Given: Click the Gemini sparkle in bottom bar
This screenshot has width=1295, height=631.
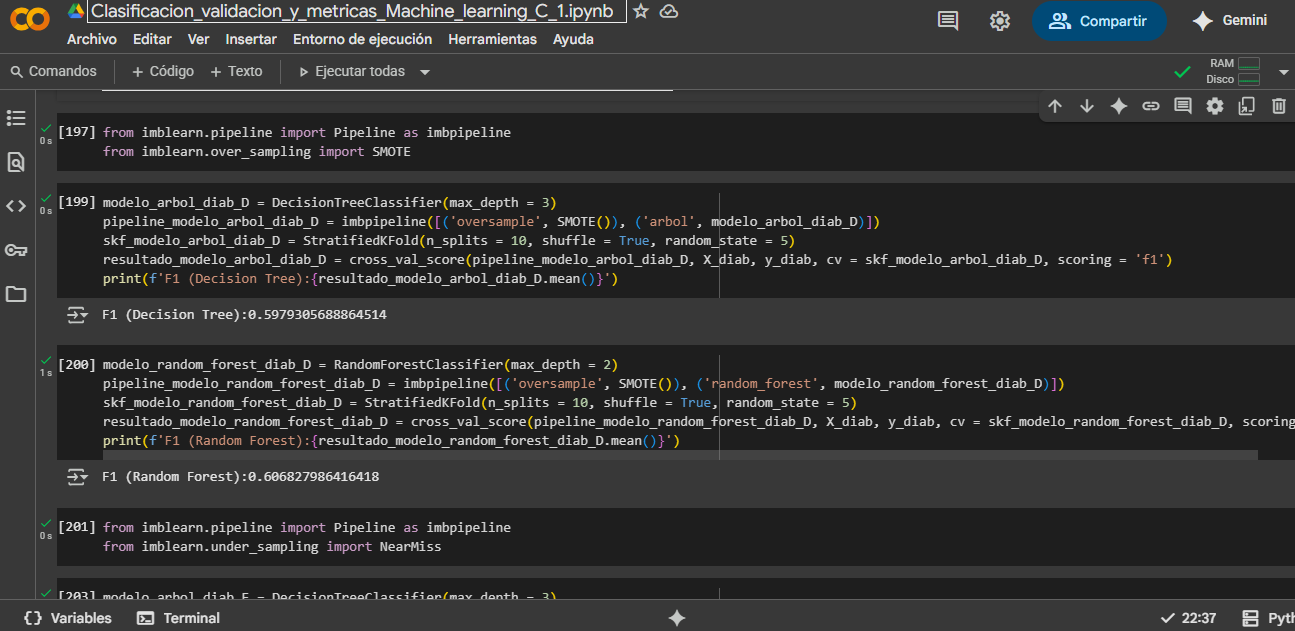Looking at the screenshot, I should (x=677, y=618).
